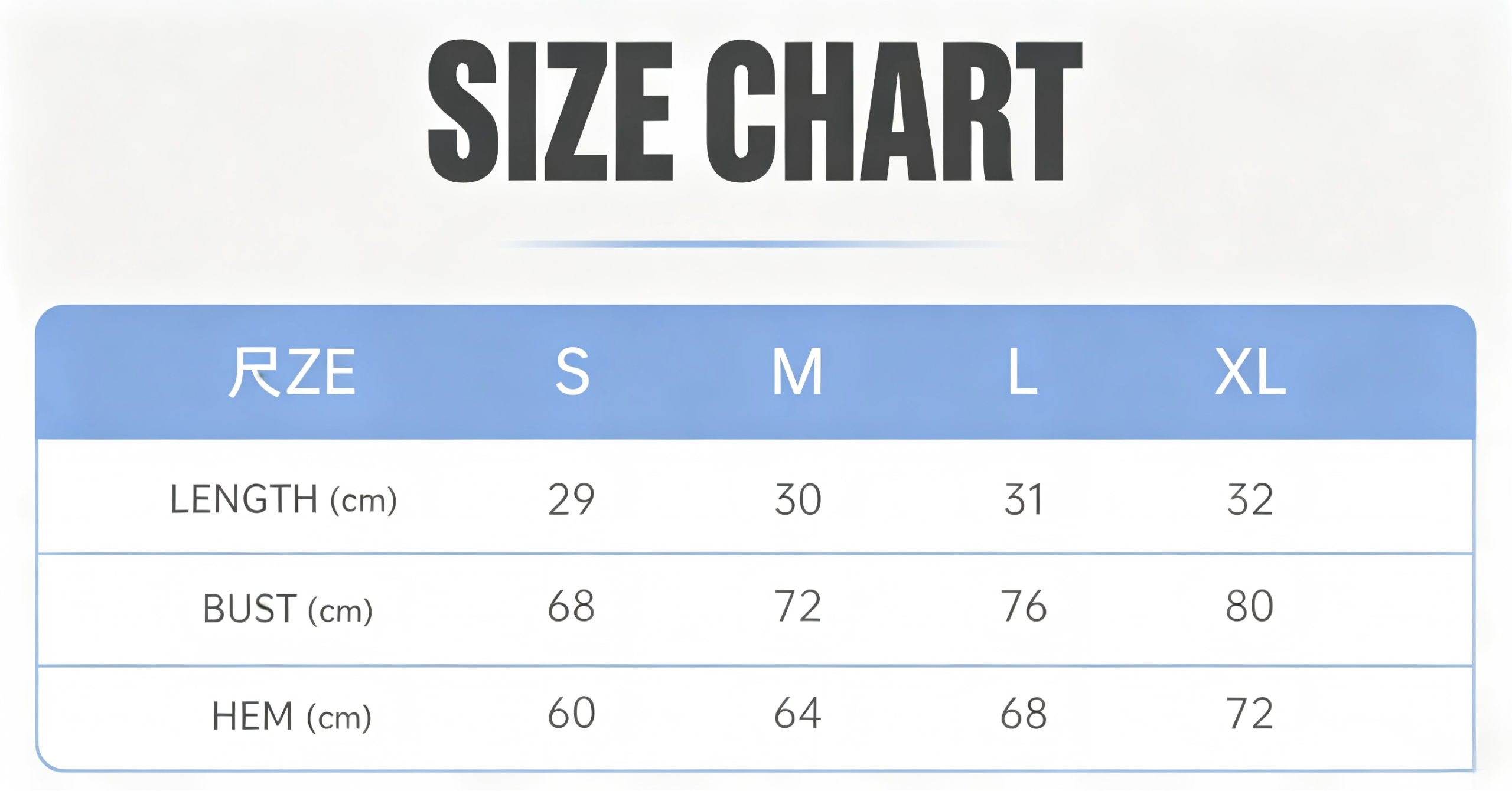
Task: Click the BUST (cm) row label
Action: point(288,609)
